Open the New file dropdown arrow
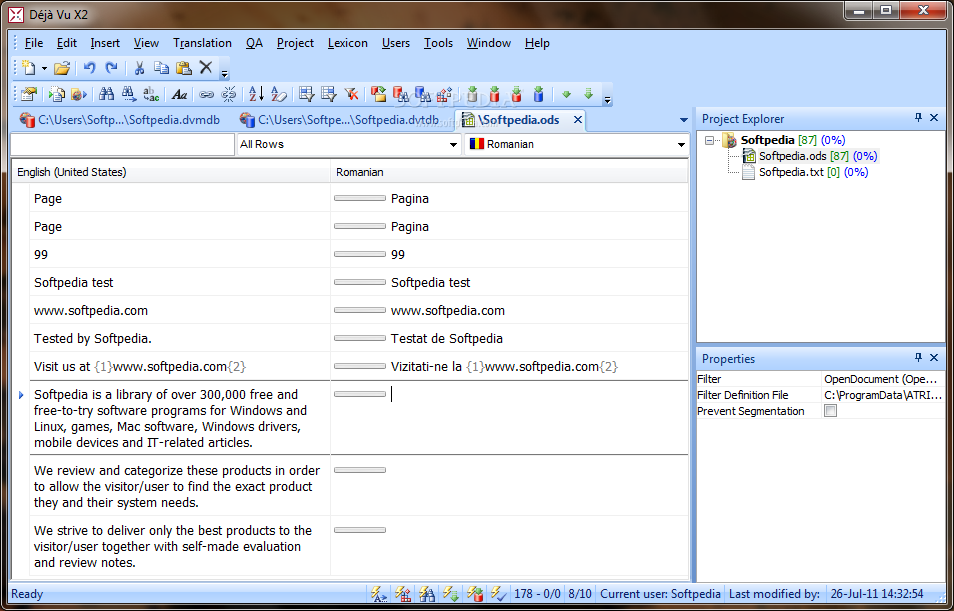The image size is (954, 611). [44, 68]
